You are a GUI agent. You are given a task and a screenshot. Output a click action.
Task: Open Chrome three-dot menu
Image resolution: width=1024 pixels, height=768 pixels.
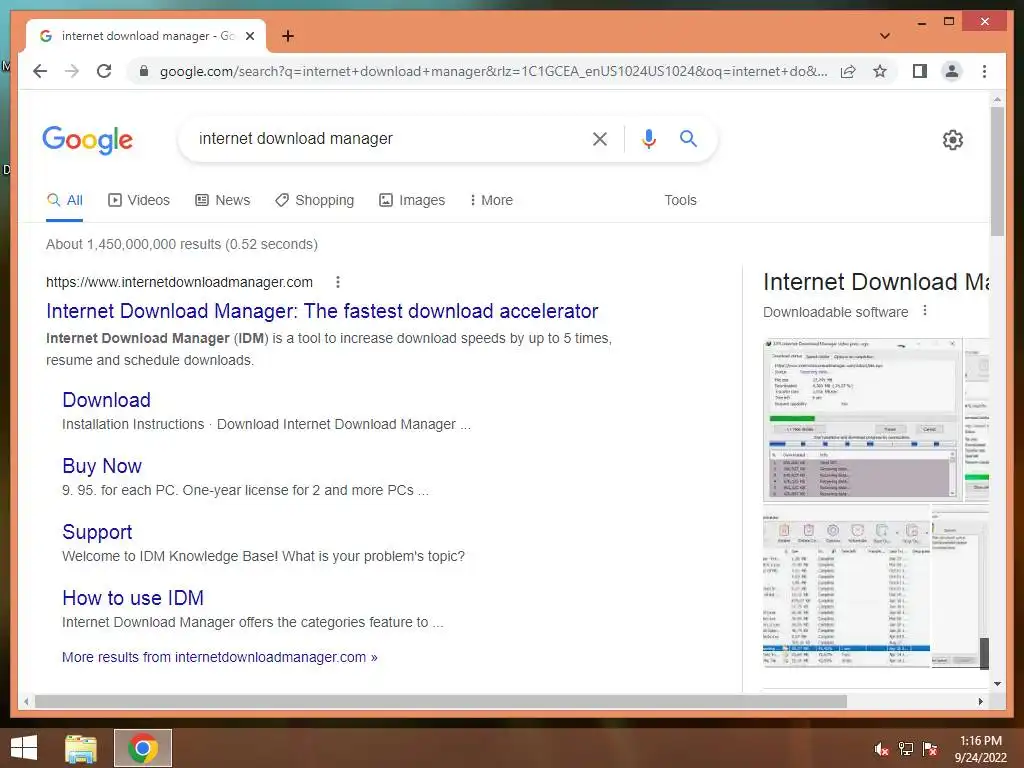click(x=984, y=71)
